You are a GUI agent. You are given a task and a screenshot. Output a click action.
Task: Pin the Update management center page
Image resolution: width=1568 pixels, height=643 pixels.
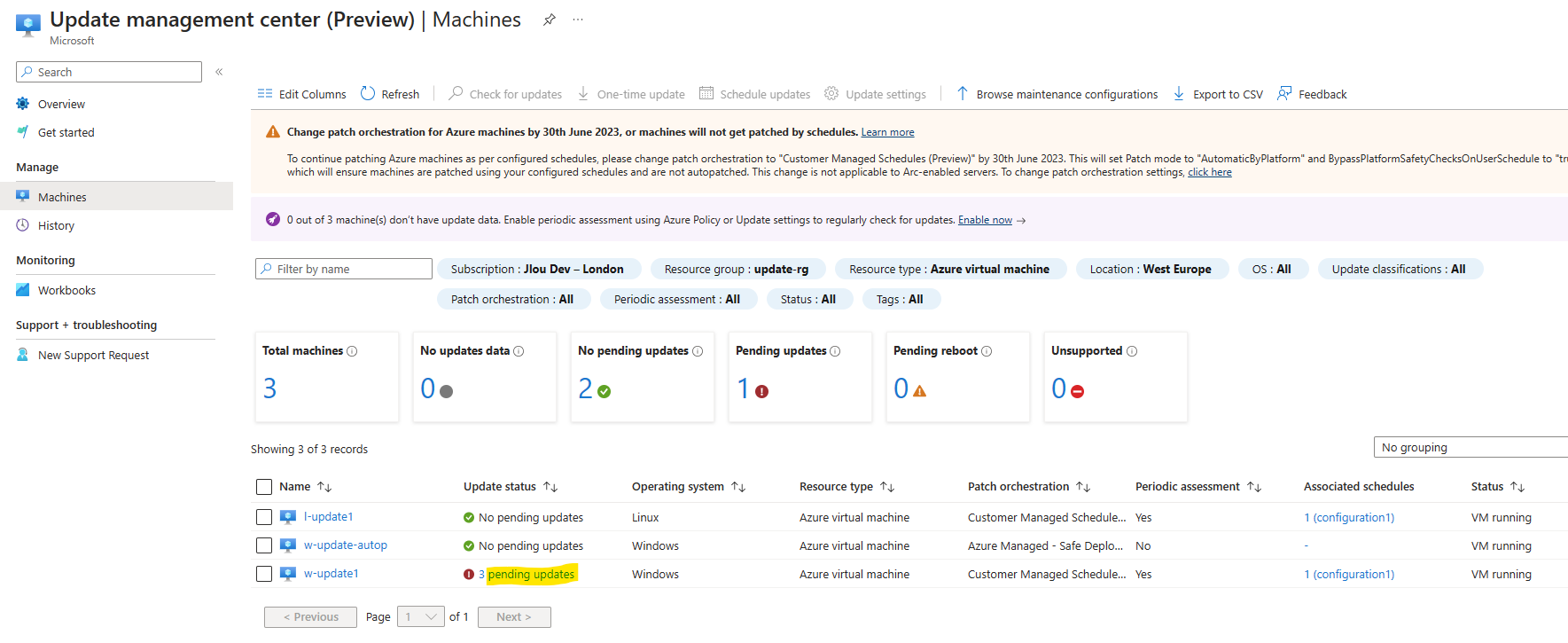550,20
